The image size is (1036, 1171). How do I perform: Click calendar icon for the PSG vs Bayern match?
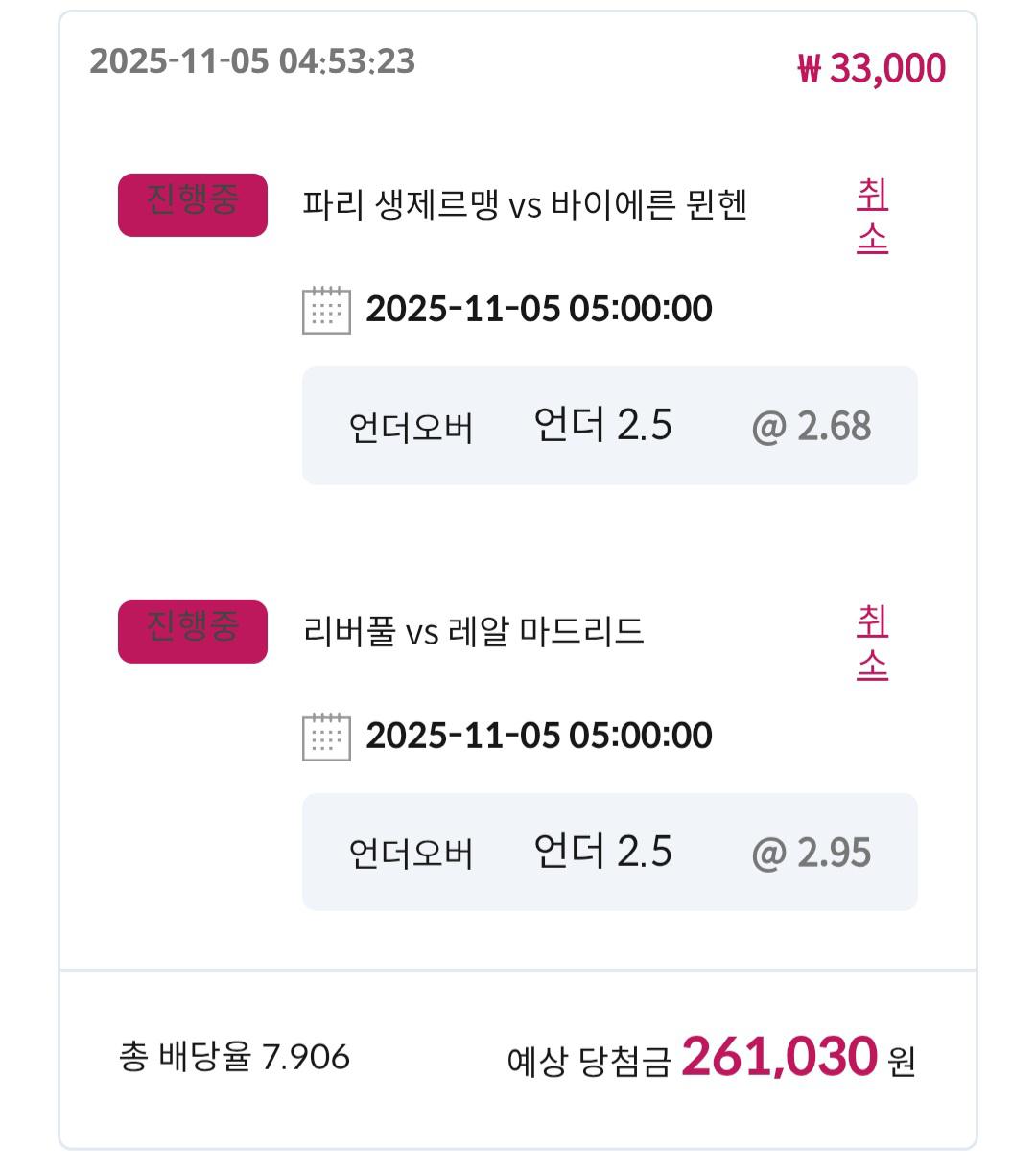326,310
